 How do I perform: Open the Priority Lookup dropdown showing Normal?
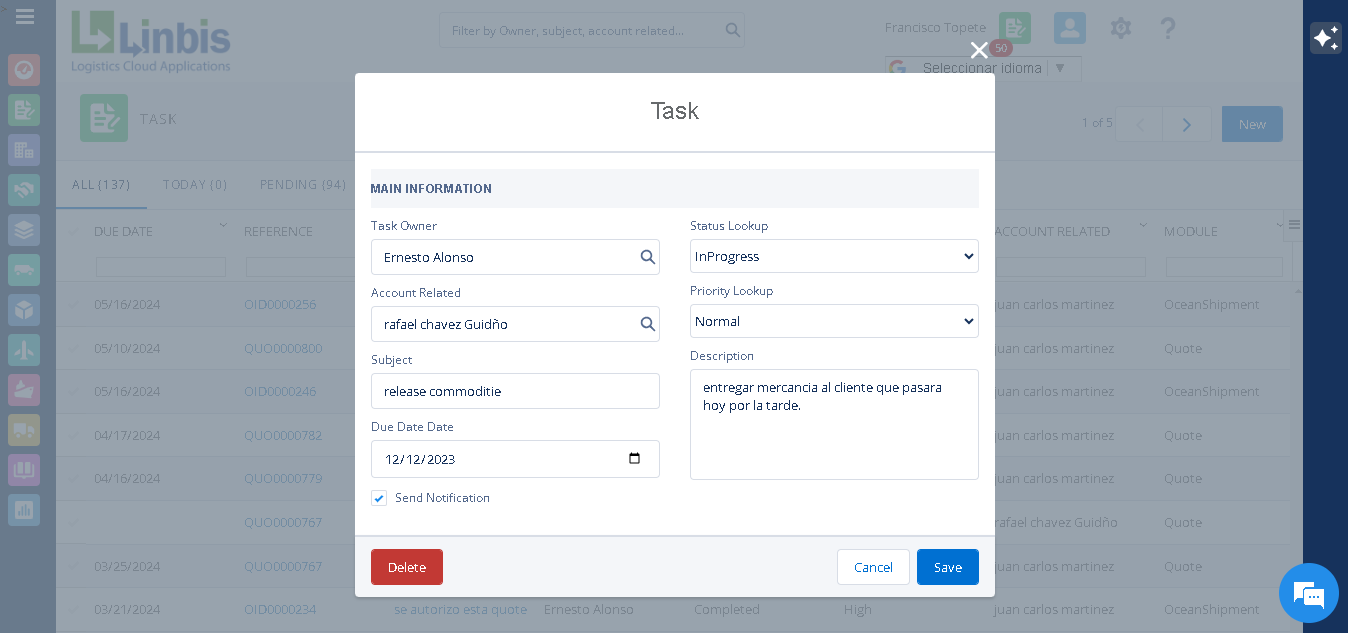(834, 321)
